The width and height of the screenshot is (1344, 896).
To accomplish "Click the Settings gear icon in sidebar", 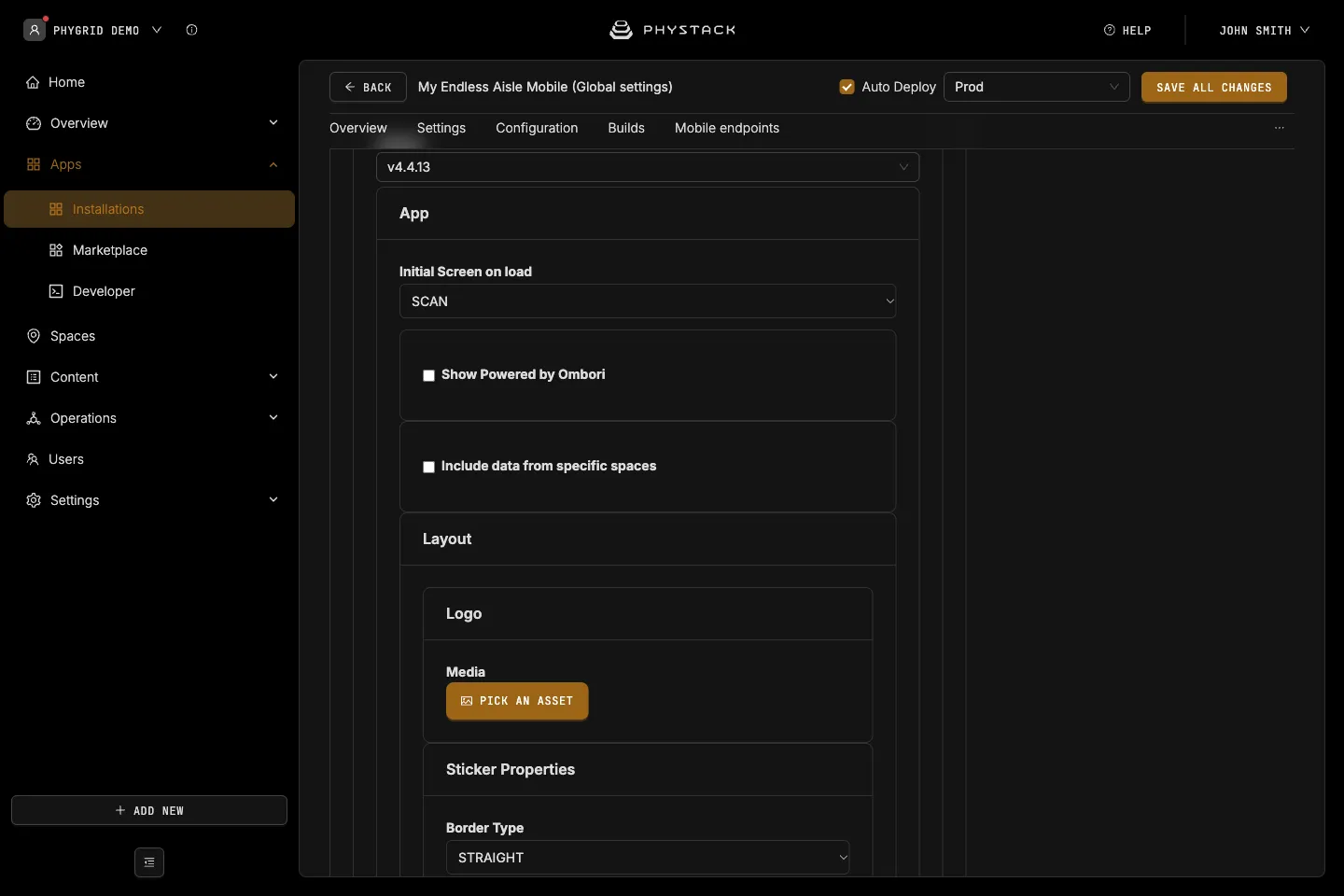I will tap(34, 500).
